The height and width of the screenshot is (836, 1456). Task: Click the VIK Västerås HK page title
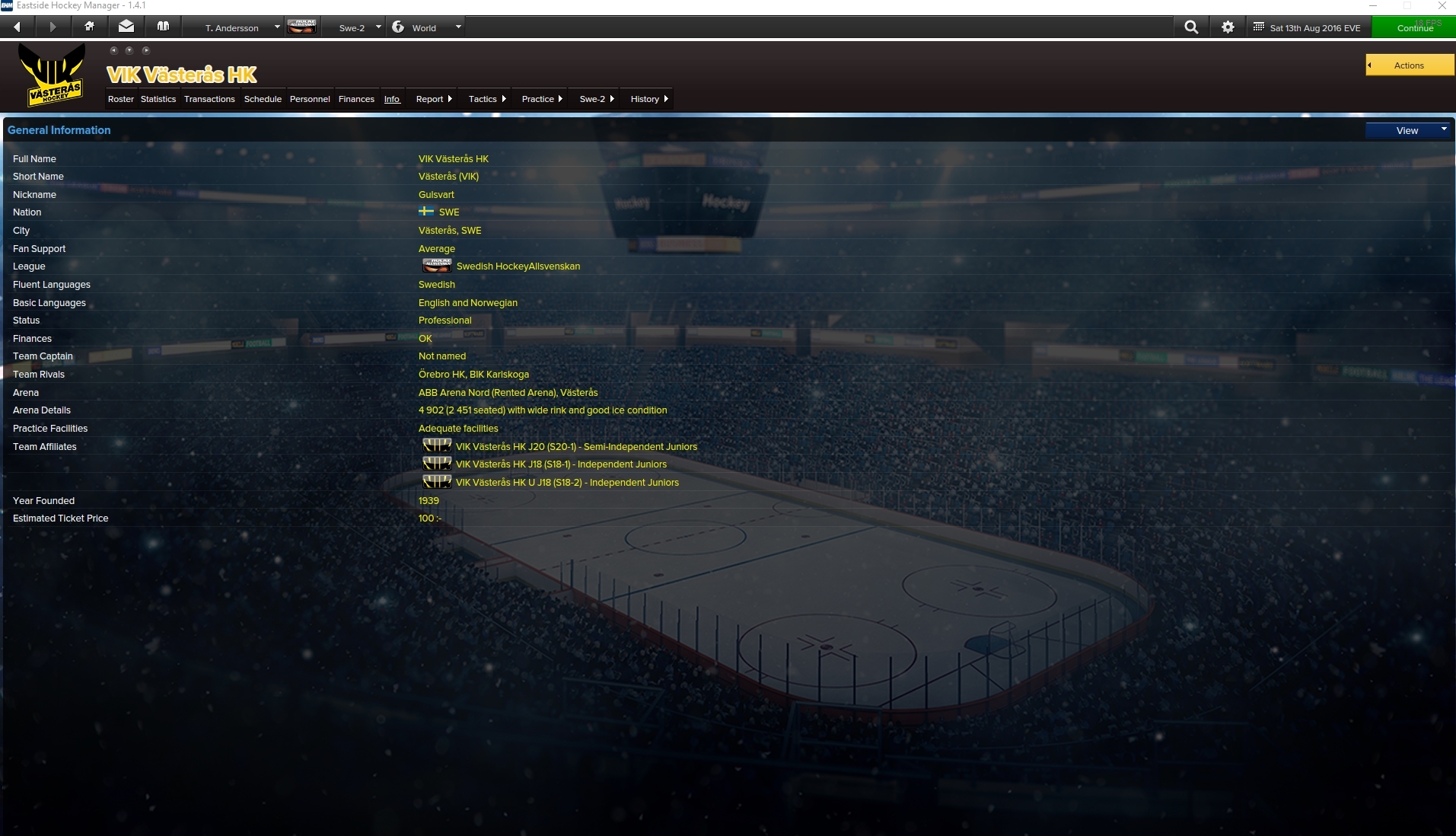click(x=182, y=75)
